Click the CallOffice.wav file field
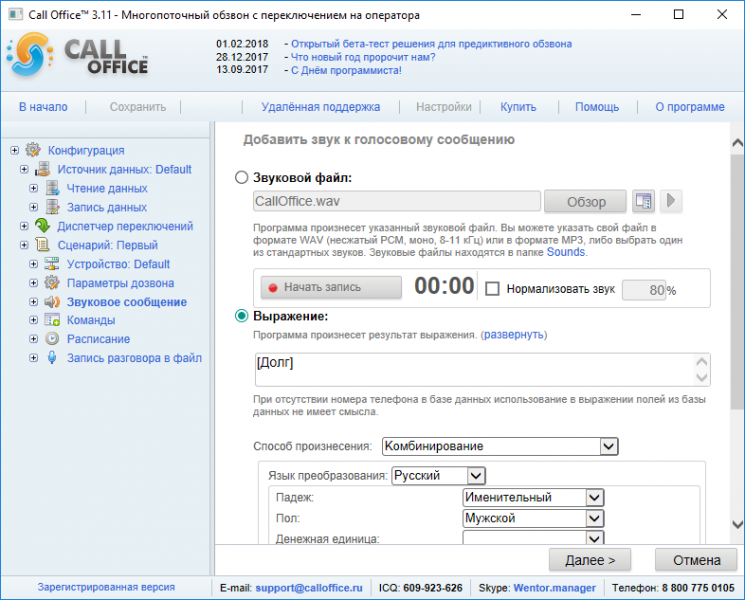745x600 pixels. pyautogui.click(x=397, y=201)
